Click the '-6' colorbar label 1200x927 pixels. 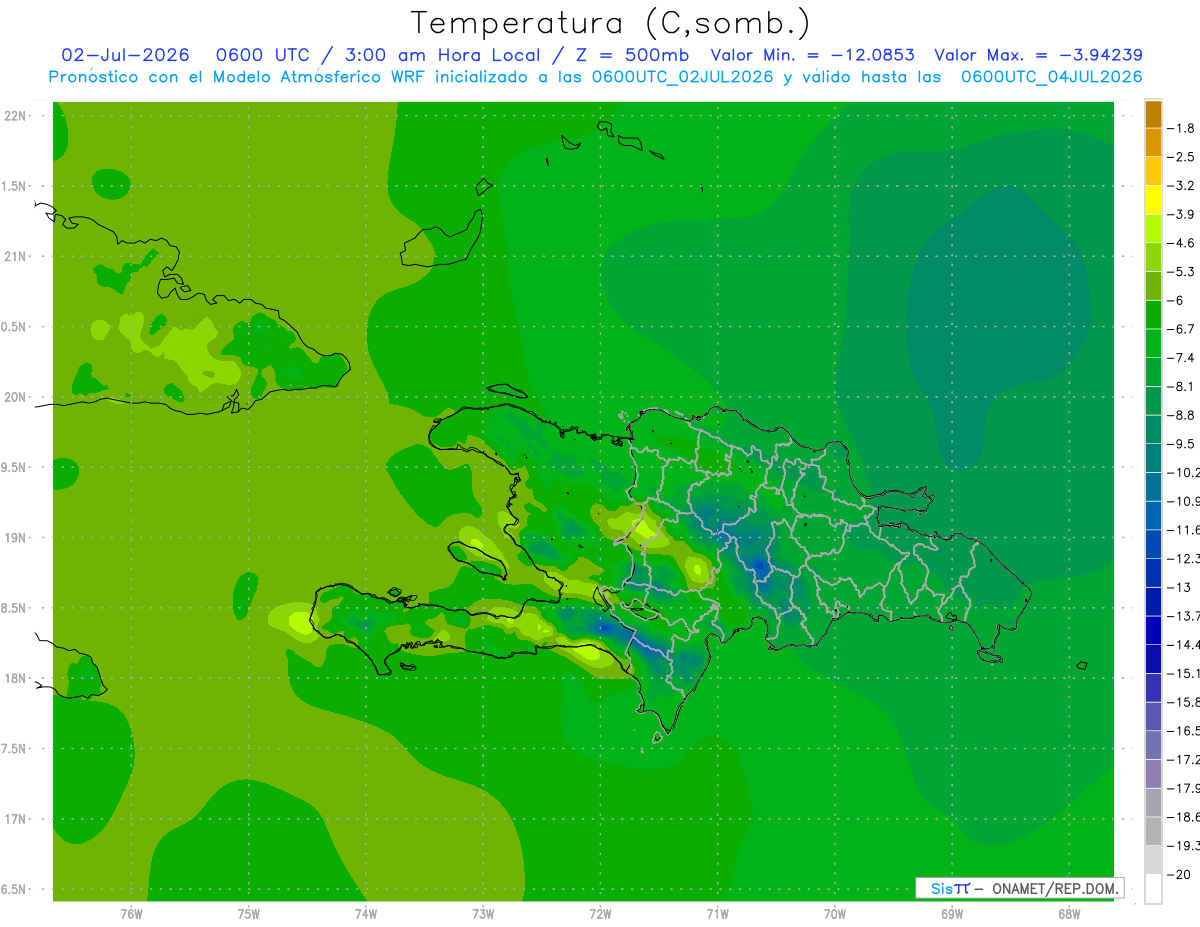click(x=1177, y=300)
